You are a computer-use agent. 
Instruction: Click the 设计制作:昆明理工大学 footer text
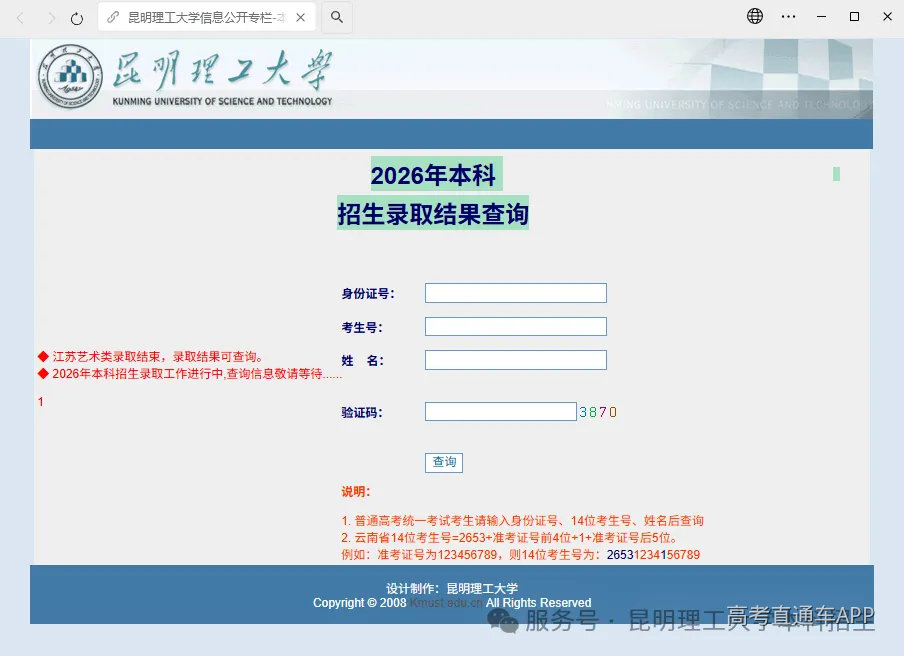[x=452, y=589]
